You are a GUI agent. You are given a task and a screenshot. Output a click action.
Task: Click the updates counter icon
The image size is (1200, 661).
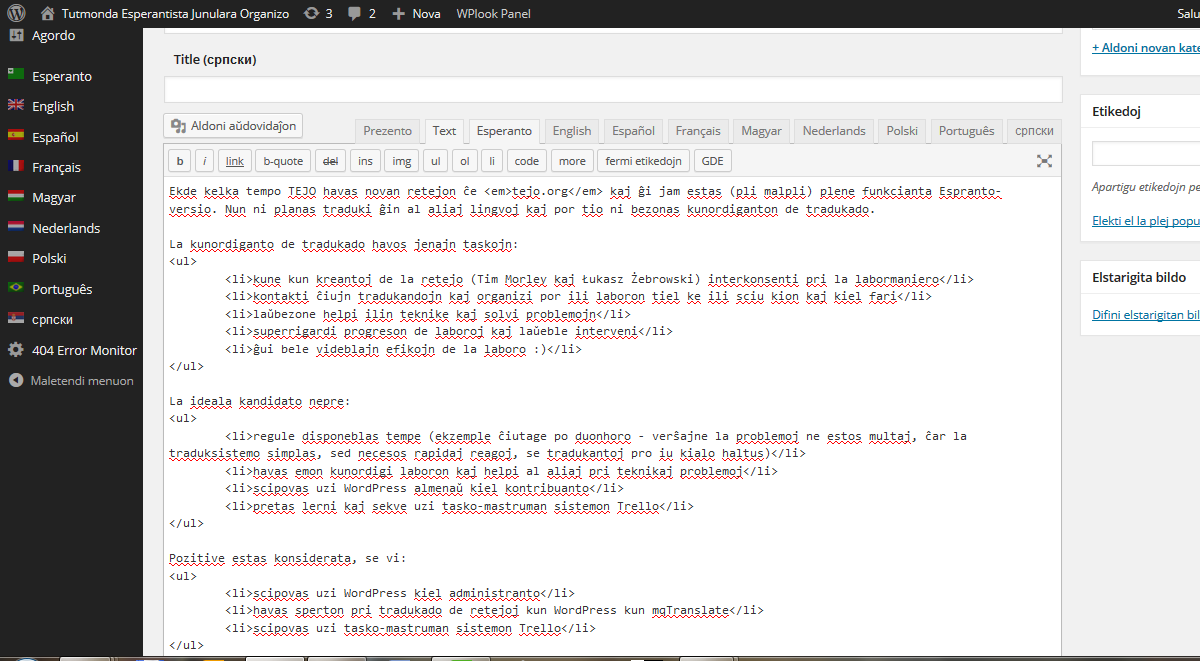(x=312, y=14)
